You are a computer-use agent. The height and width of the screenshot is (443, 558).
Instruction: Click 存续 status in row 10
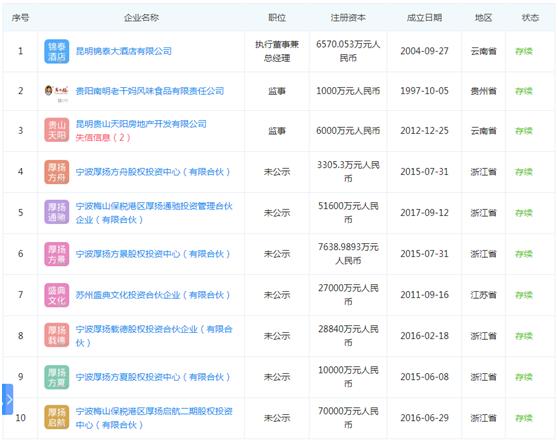pyautogui.click(x=524, y=418)
